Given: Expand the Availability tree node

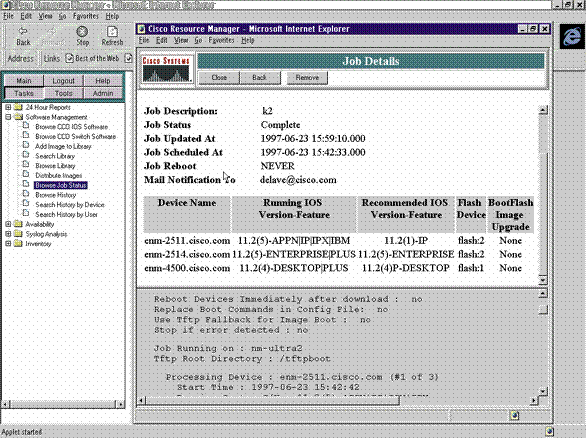Looking at the screenshot, I should click(x=8, y=224).
